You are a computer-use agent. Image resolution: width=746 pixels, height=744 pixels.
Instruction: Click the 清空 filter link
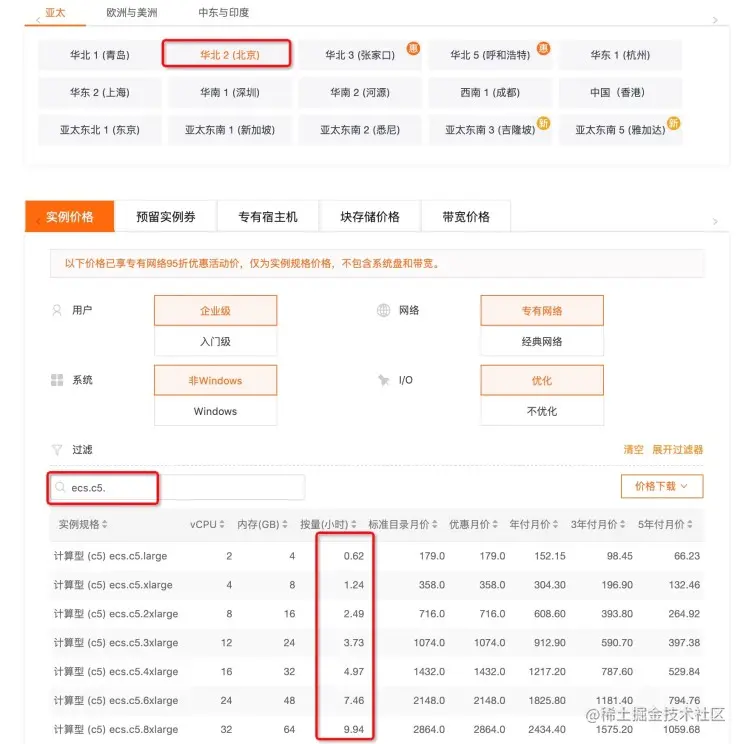(x=633, y=450)
